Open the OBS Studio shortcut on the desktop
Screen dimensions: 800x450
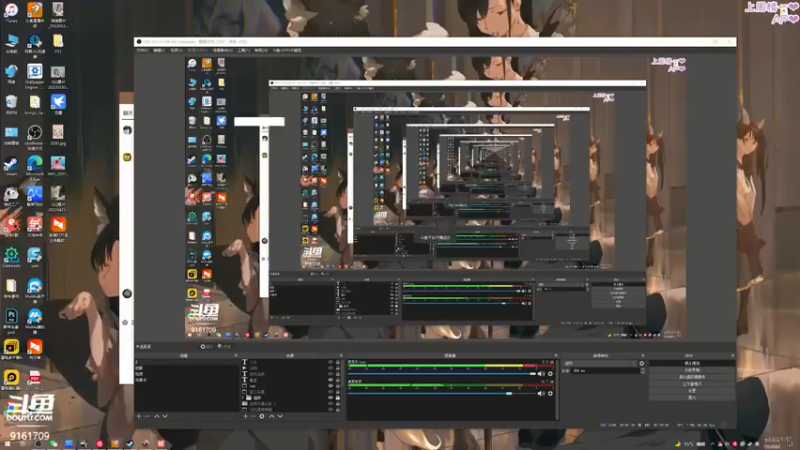(x=35, y=136)
